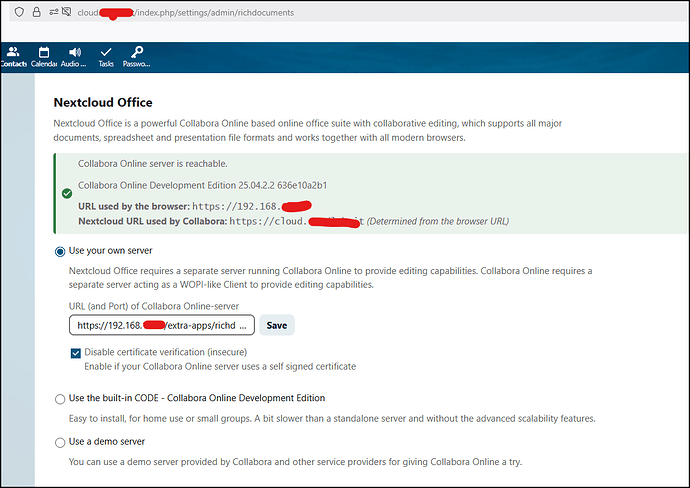Click 'Collabora Online server is reachable.' text

(x=153, y=164)
